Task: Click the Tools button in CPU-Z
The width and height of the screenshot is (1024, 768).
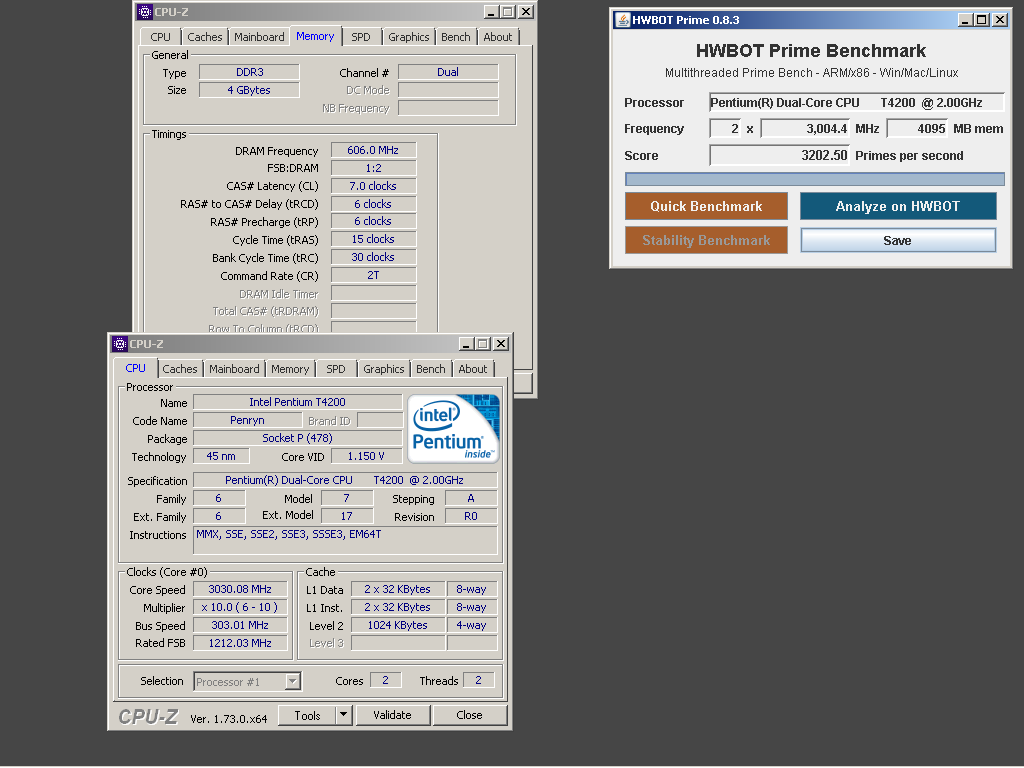Action: click(x=308, y=715)
